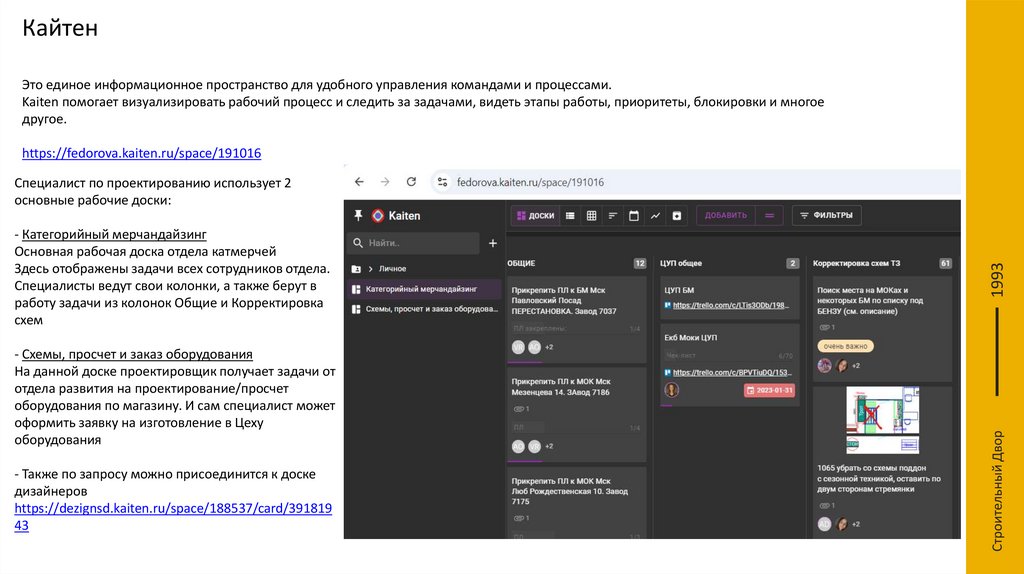Screen dimensions: 1024x574
Task: Click board icon beside Категорийный мерчандайзинг
Action: 356,289
